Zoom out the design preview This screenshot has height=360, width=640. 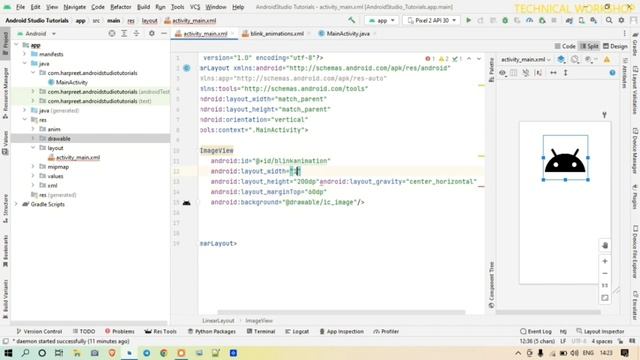(605, 273)
